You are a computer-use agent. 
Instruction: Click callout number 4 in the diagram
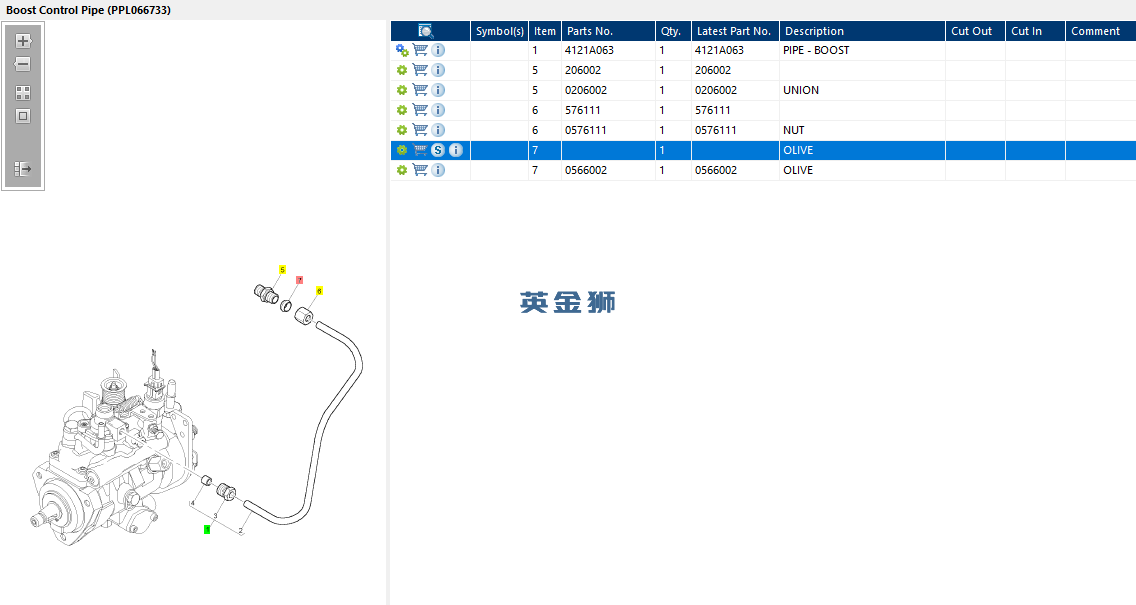193,504
